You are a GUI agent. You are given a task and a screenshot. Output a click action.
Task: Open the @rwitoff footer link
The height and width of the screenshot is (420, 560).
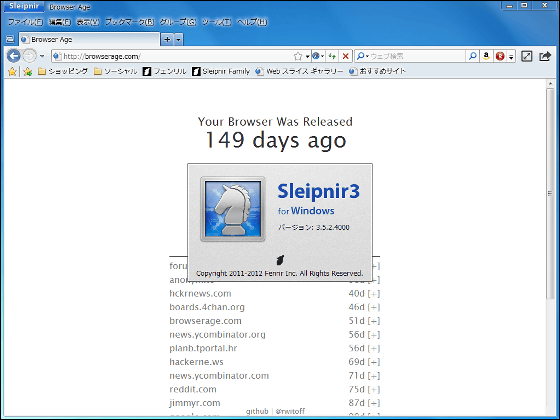coord(290,411)
